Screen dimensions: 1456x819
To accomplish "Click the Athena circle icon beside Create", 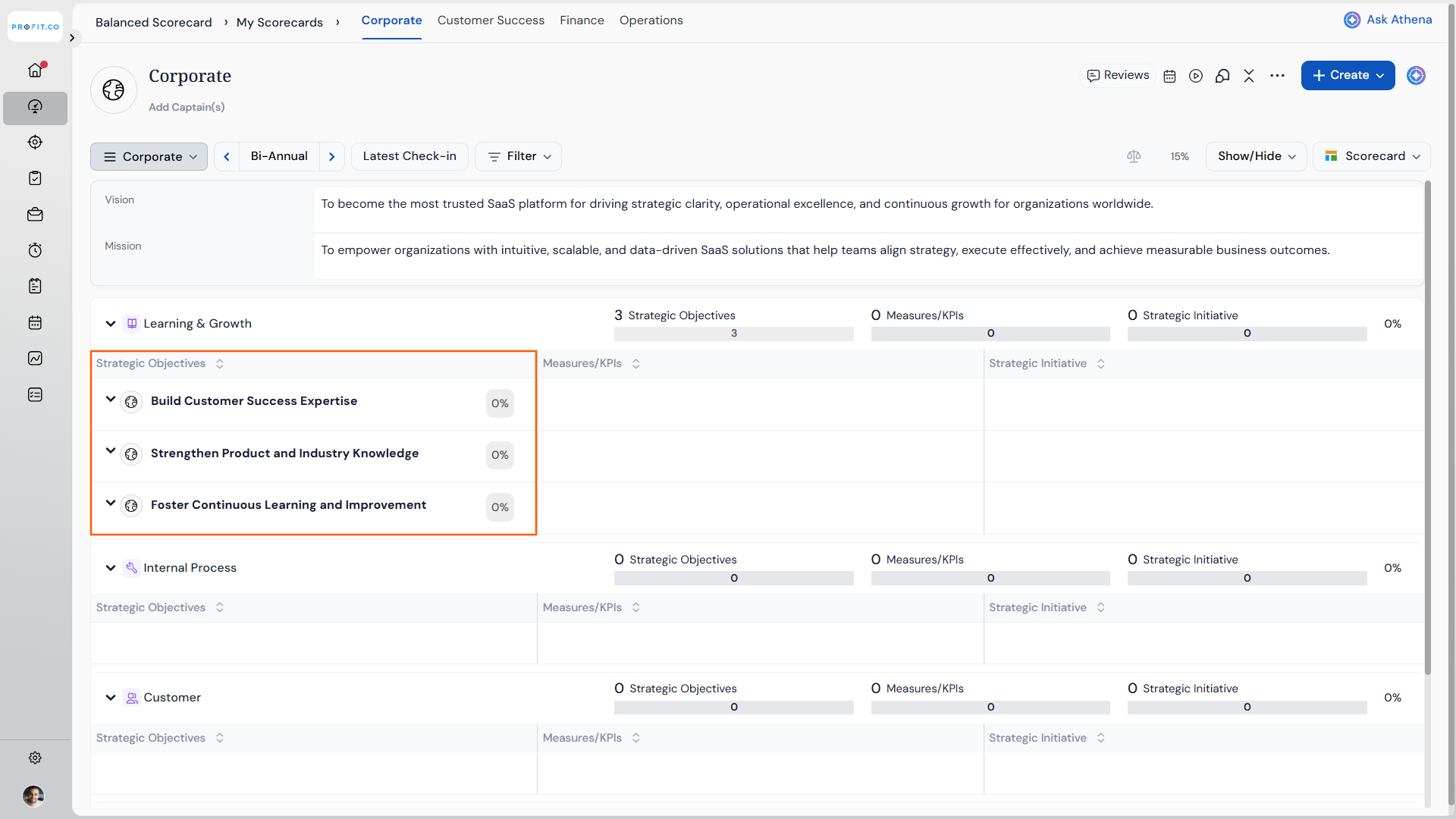I will (x=1416, y=76).
